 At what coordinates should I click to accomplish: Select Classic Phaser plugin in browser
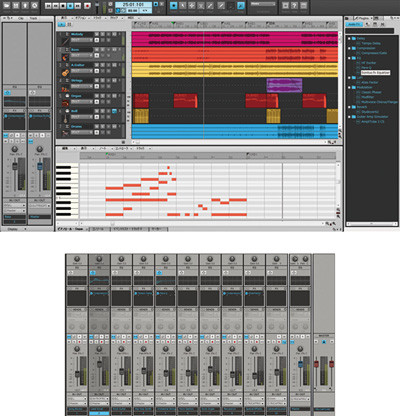371,92
